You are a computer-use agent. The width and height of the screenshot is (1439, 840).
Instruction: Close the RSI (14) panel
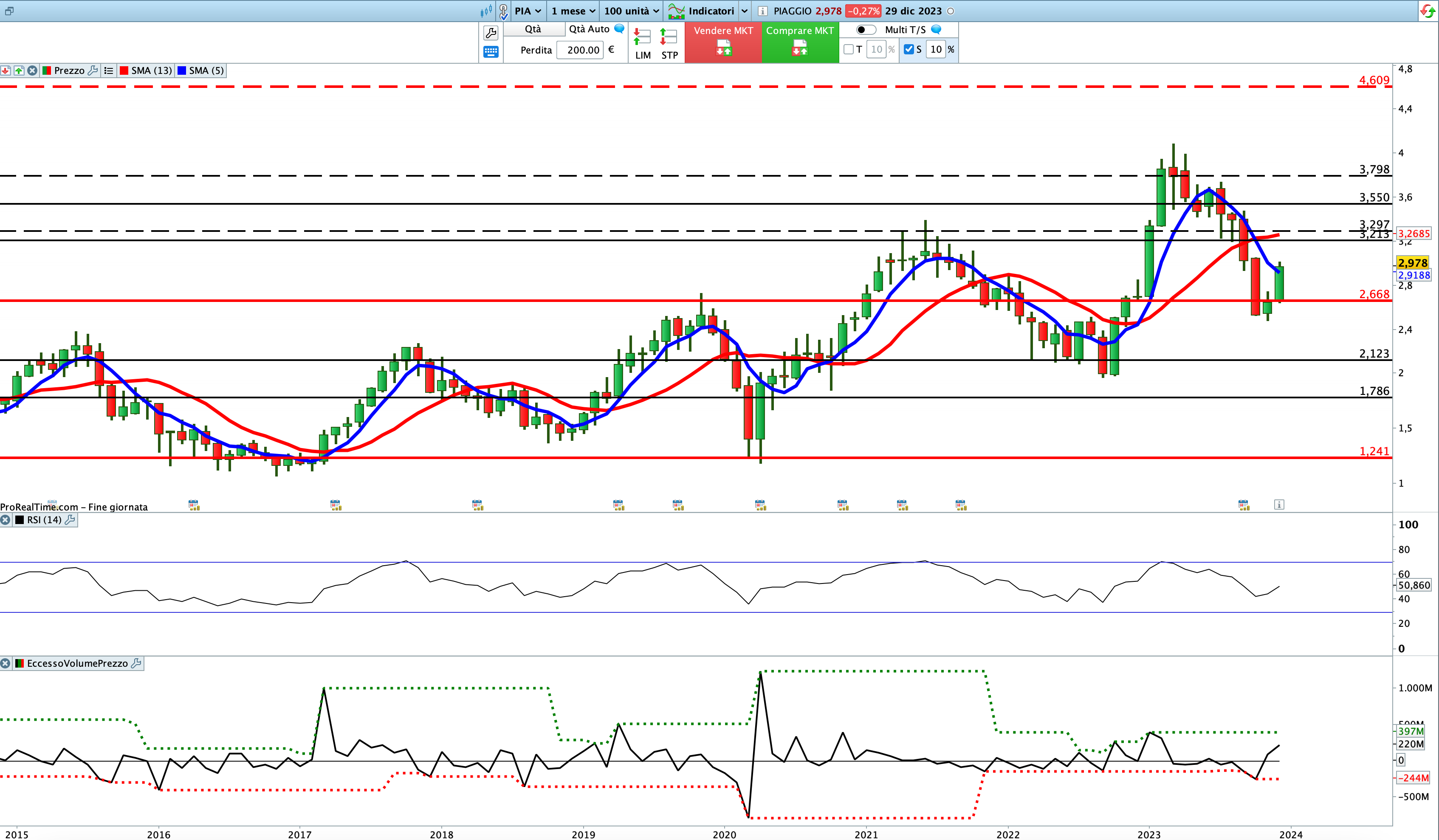tap(6, 520)
